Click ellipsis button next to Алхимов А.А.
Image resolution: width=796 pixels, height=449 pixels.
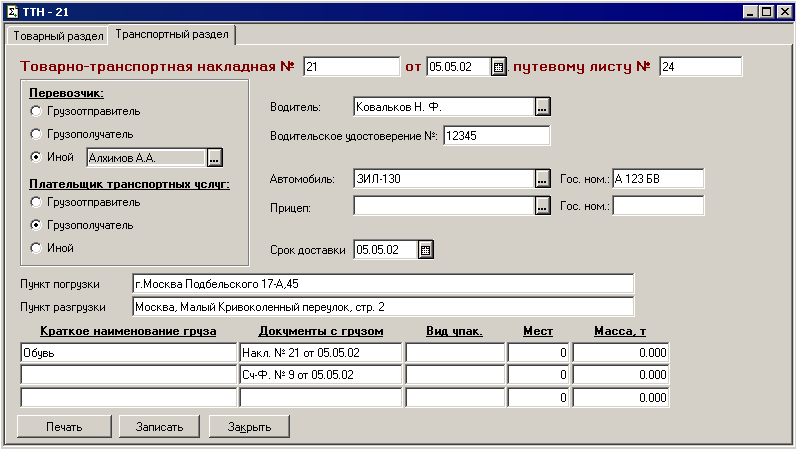214,157
